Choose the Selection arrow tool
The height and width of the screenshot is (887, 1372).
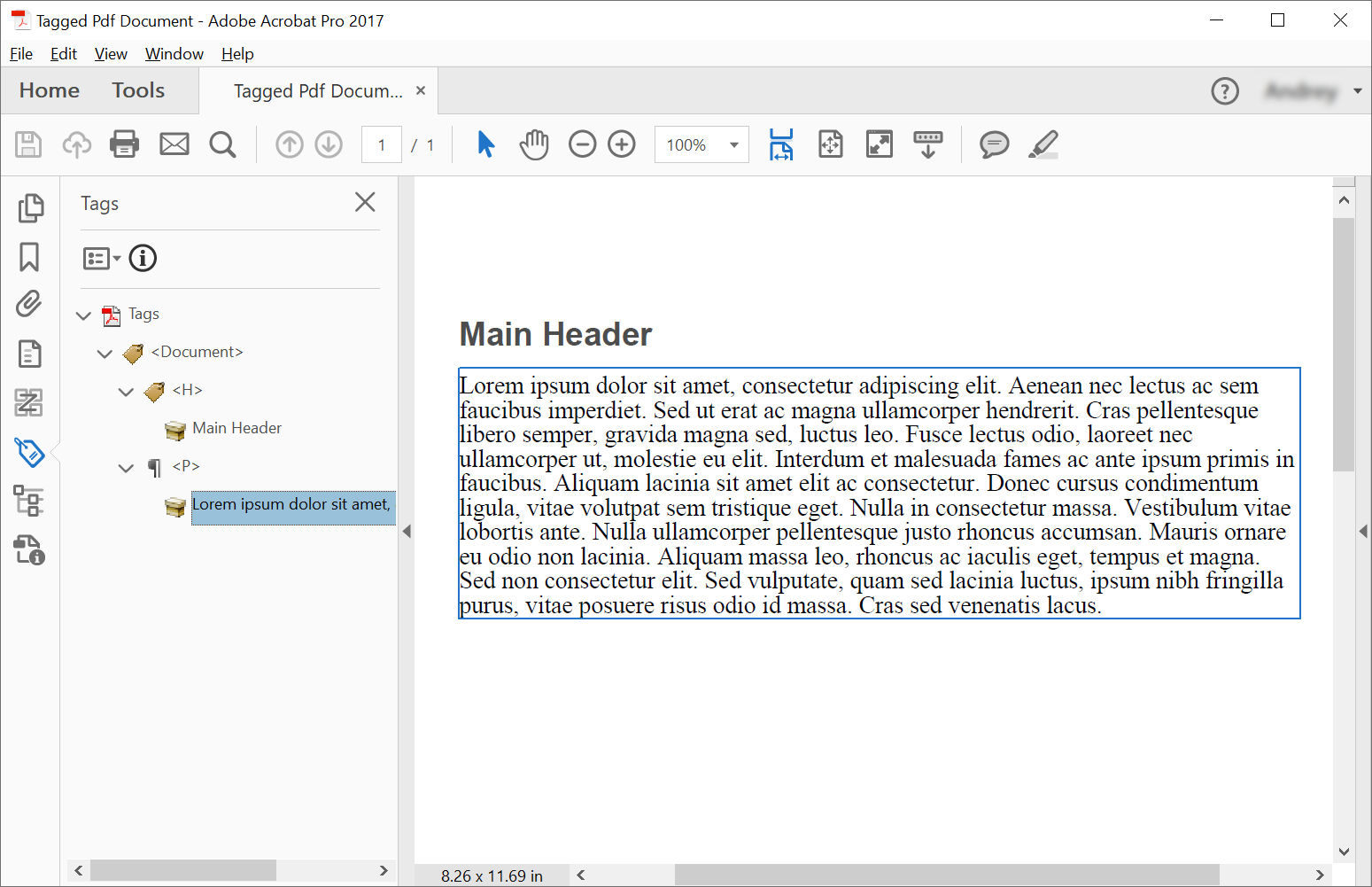(485, 144)
